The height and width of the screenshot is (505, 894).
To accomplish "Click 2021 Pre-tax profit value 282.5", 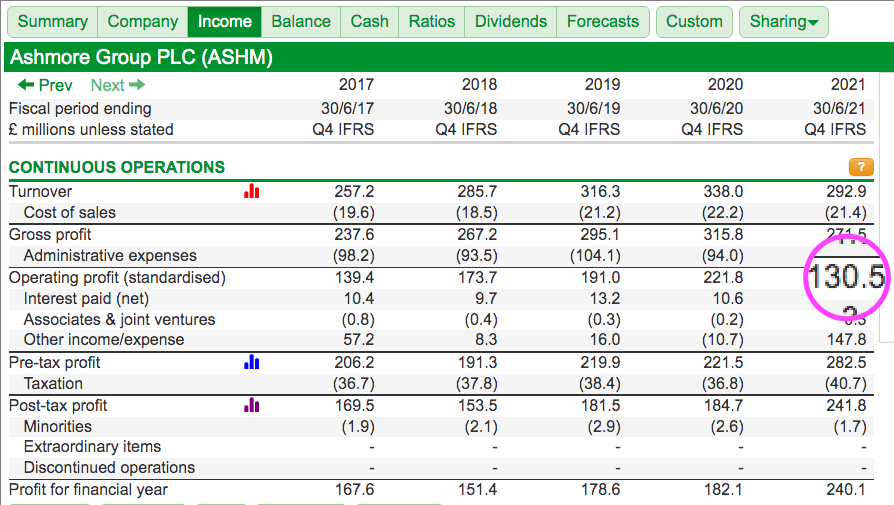I will (846, 363).
